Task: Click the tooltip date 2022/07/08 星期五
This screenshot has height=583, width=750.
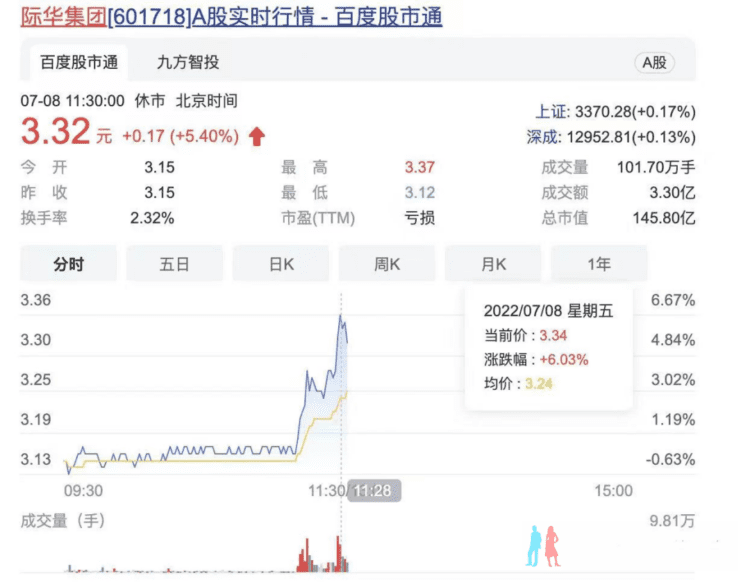Action: pos(548,311)
